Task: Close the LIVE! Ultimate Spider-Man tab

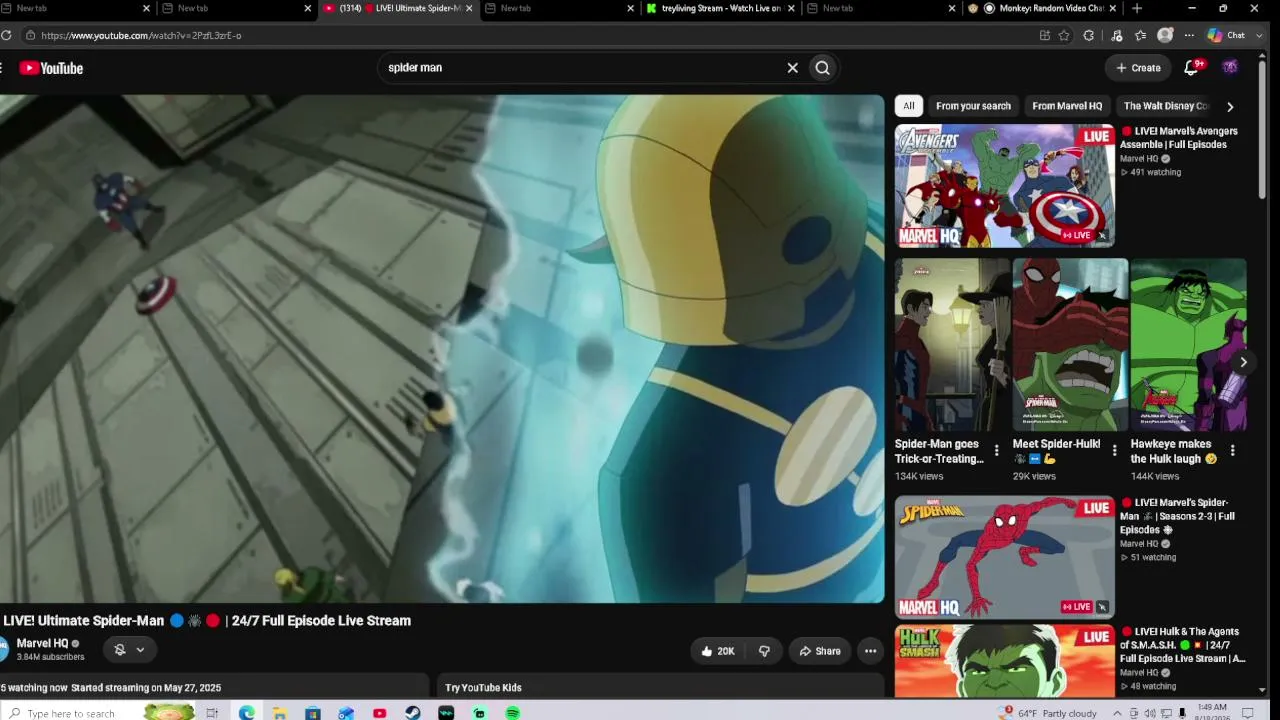Action: coord(469,8)
